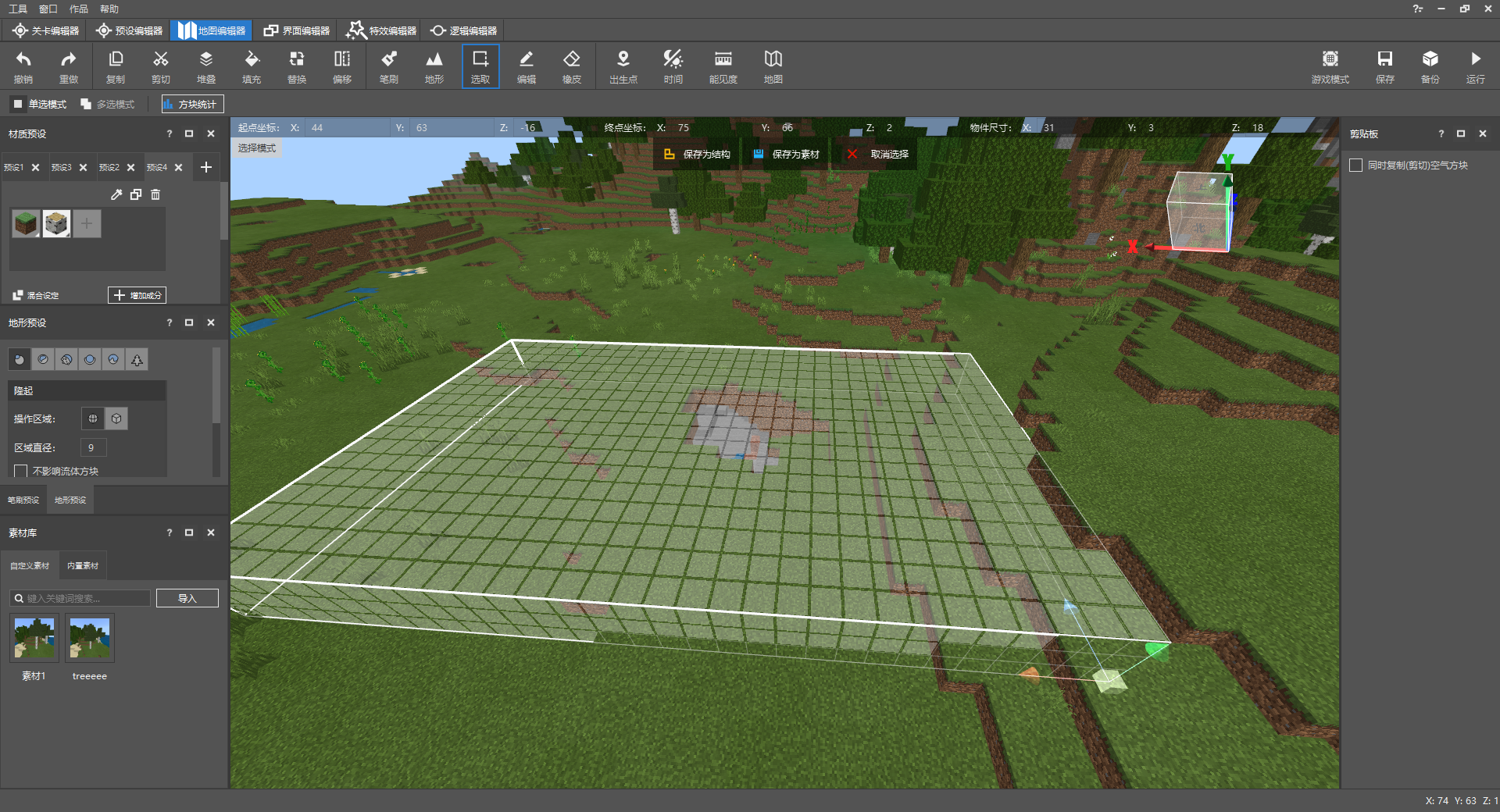The width and height of the screenshot is (1500, 812).
Task: Click the Undo (撤销) toolbar icon
Action: 23,66
